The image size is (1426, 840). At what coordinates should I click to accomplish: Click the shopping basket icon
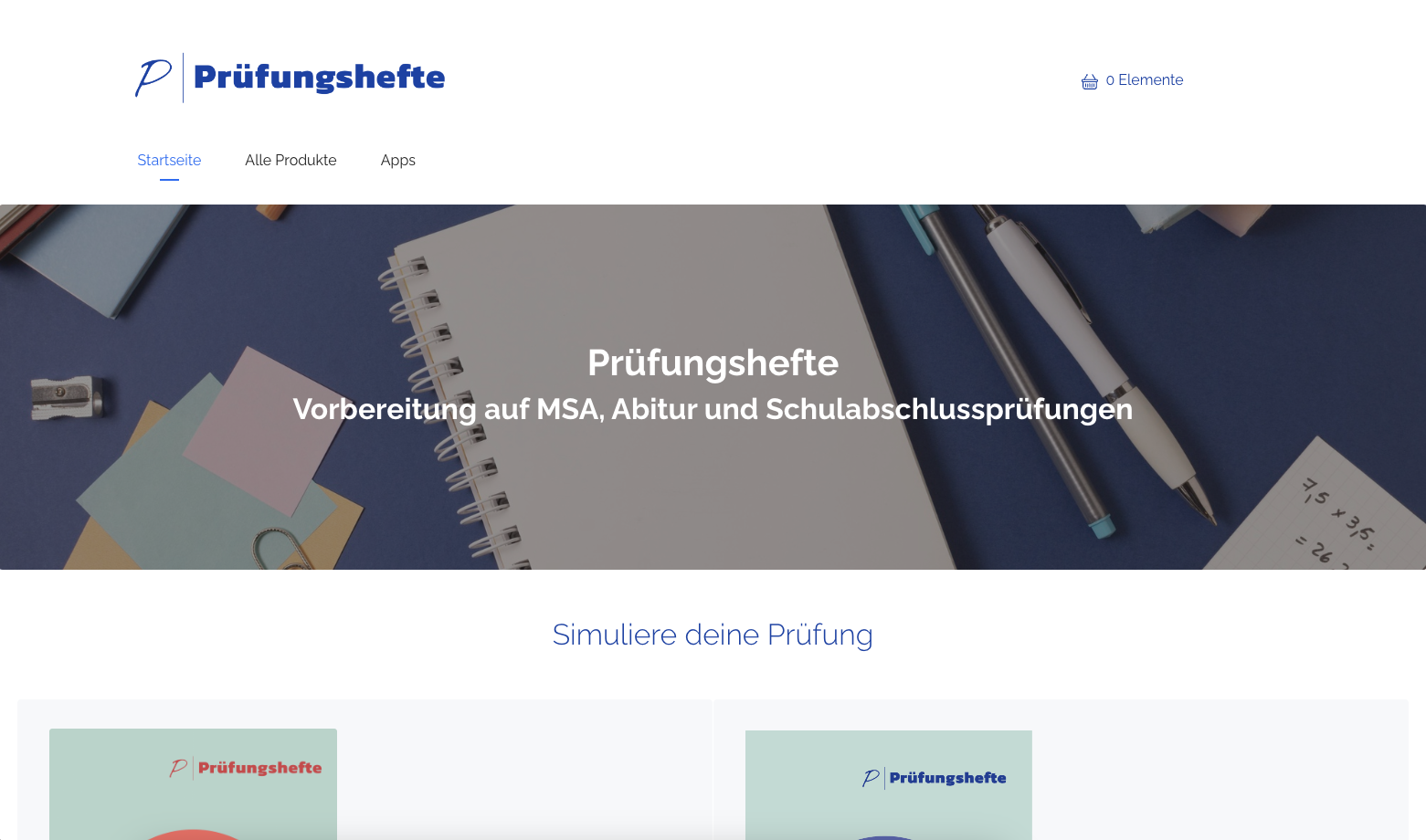pyautogui.click(x=1089, y=81)
